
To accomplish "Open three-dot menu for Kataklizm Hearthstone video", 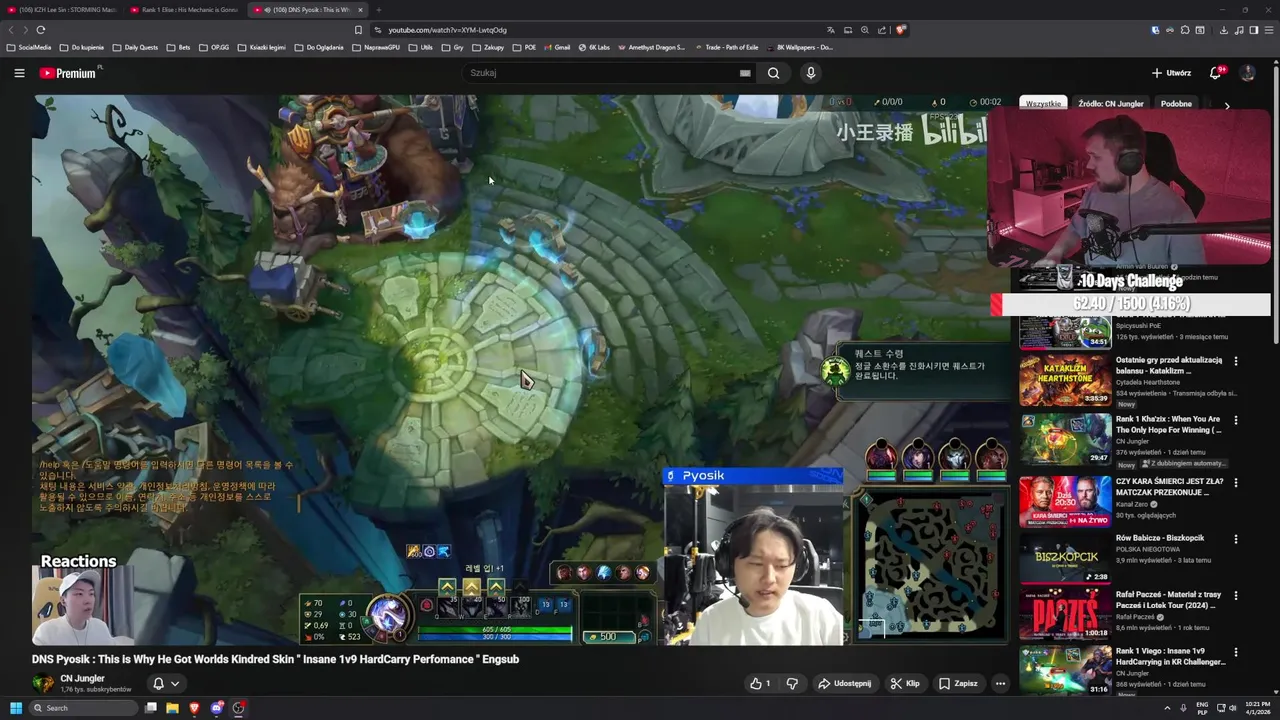I will pos(1236,361).
